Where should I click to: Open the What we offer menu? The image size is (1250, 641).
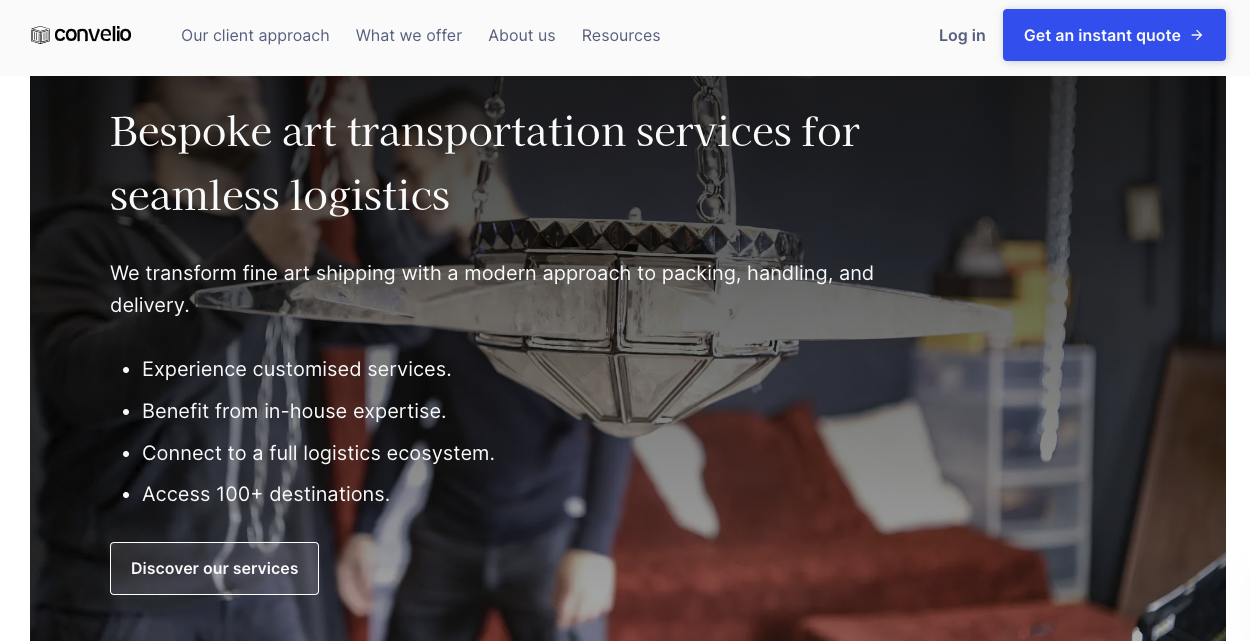pyautogui.click(x=409, y=35)
